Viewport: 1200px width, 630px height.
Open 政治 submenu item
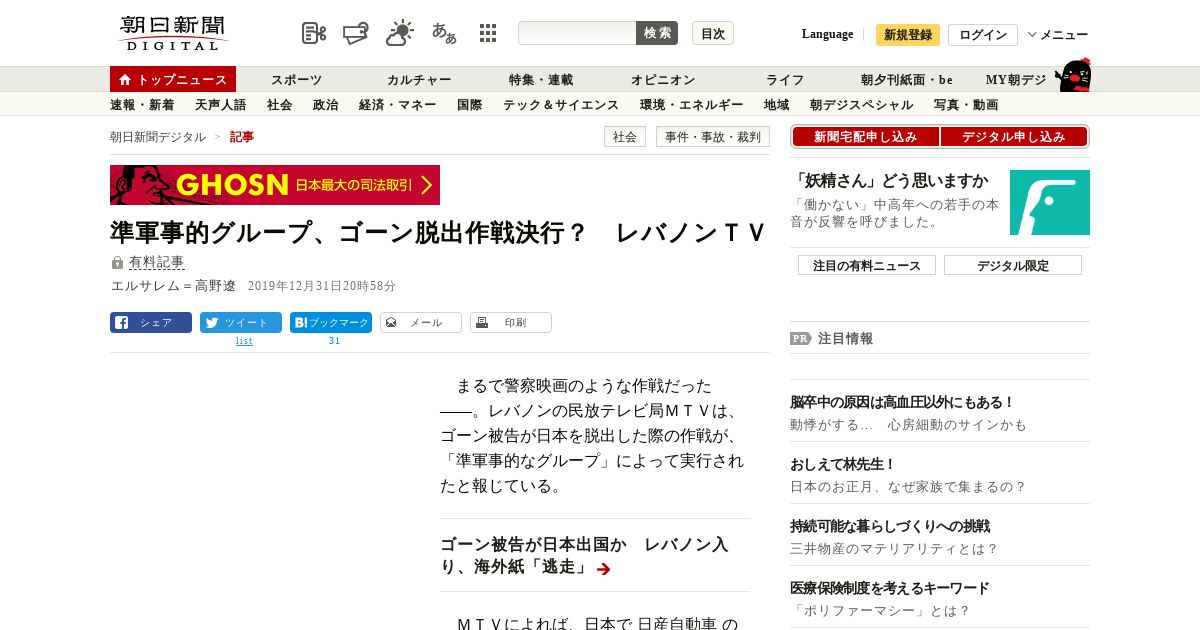click(326, 104)
